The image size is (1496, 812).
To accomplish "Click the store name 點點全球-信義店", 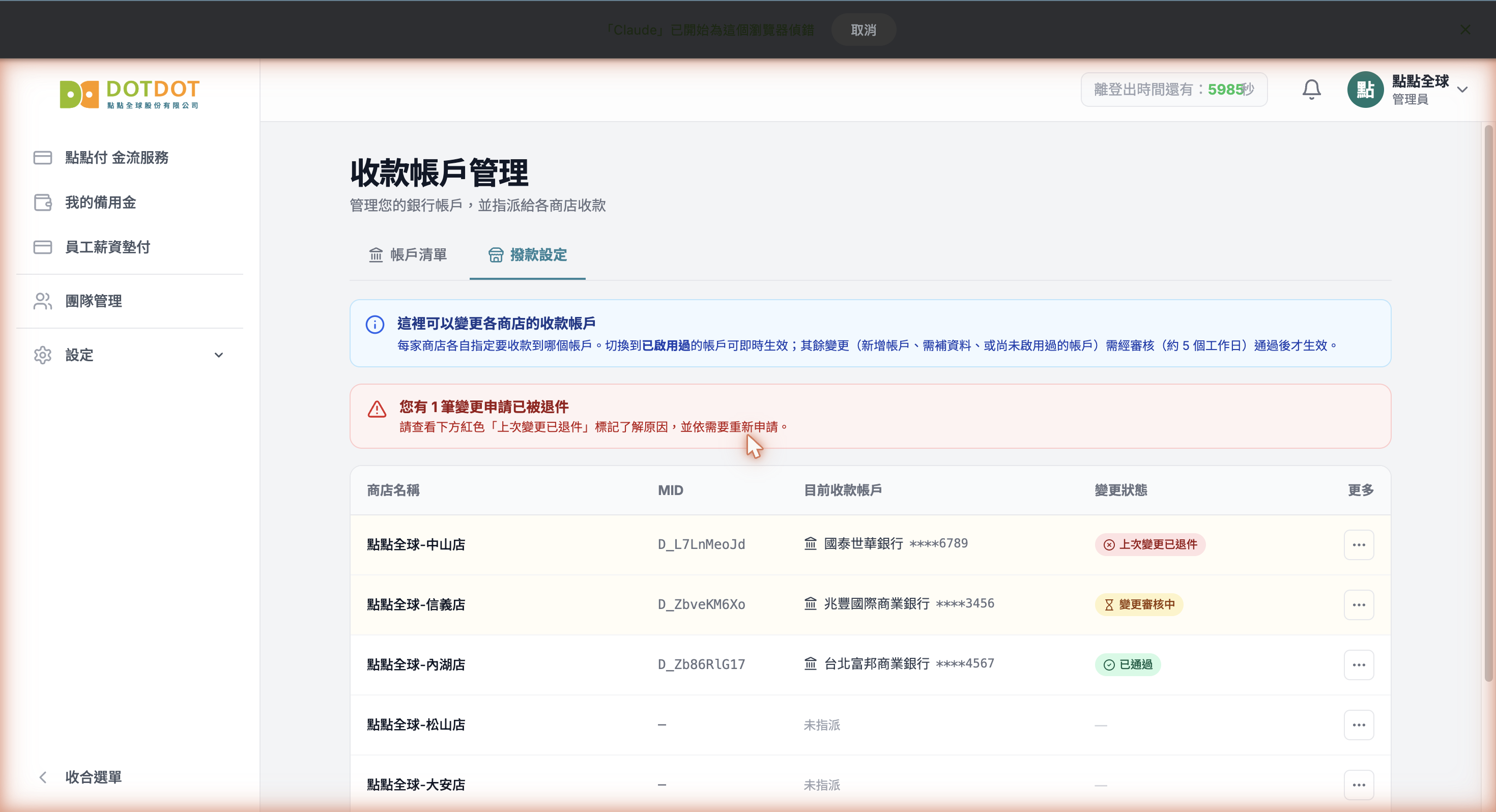I will click(x=416, y=604).
